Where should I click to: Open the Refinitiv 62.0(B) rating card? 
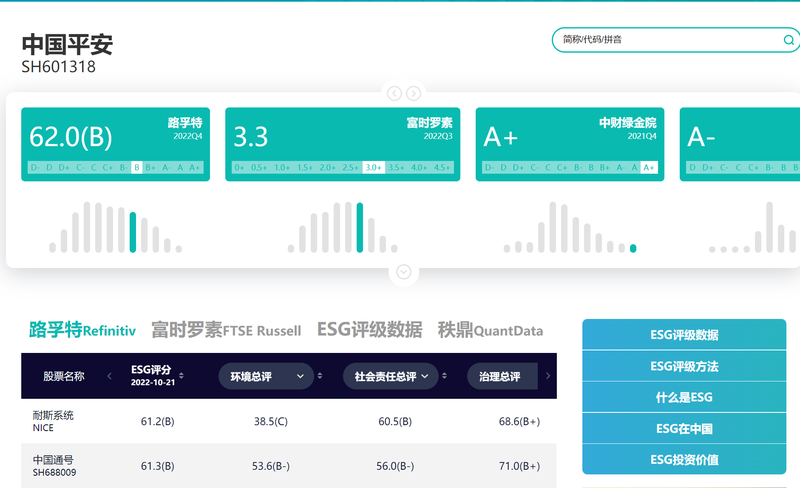pyautogui.click(x=115, y=144)
